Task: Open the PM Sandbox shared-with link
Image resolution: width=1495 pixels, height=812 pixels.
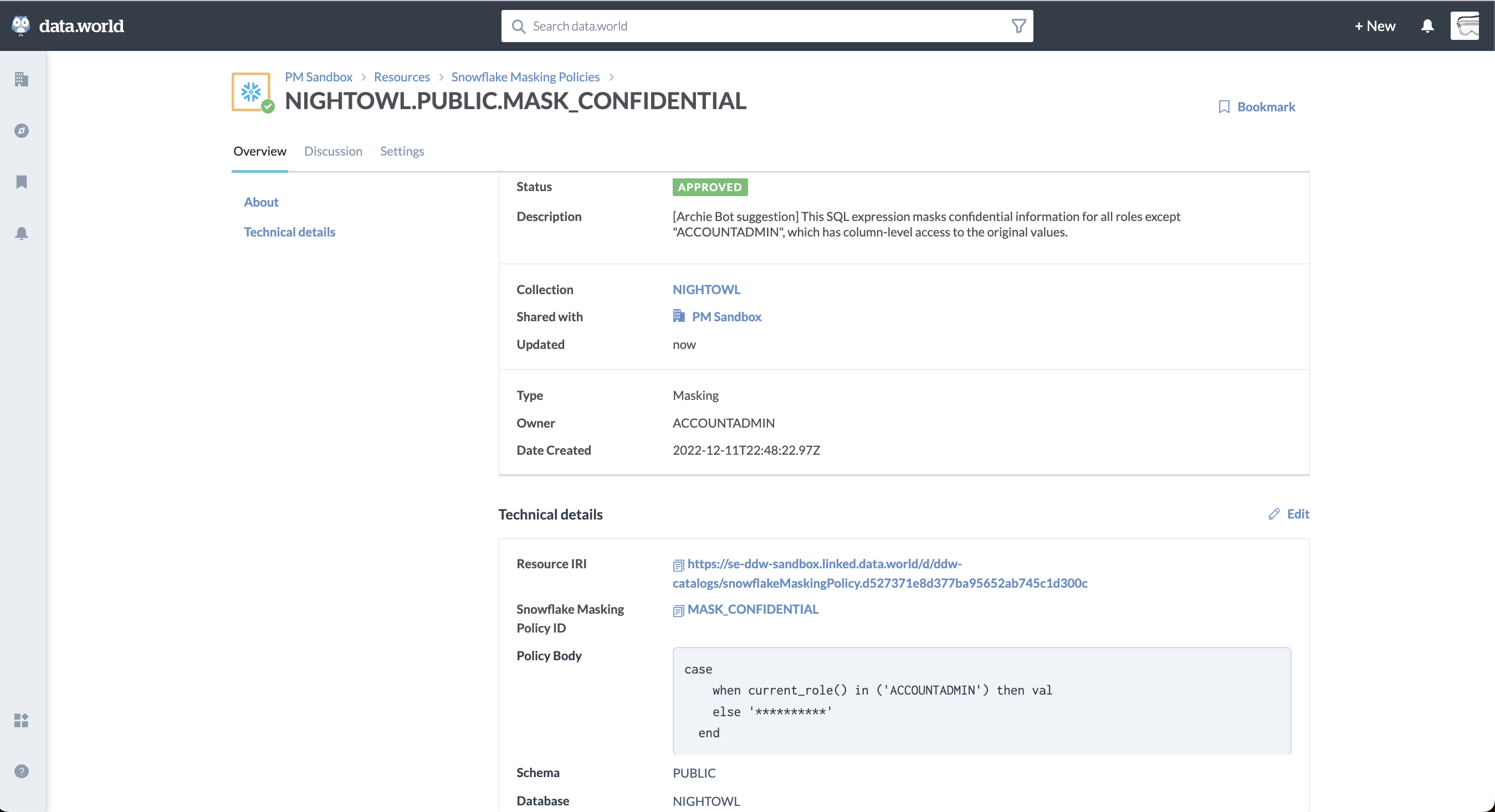Action: coord(726,317)
